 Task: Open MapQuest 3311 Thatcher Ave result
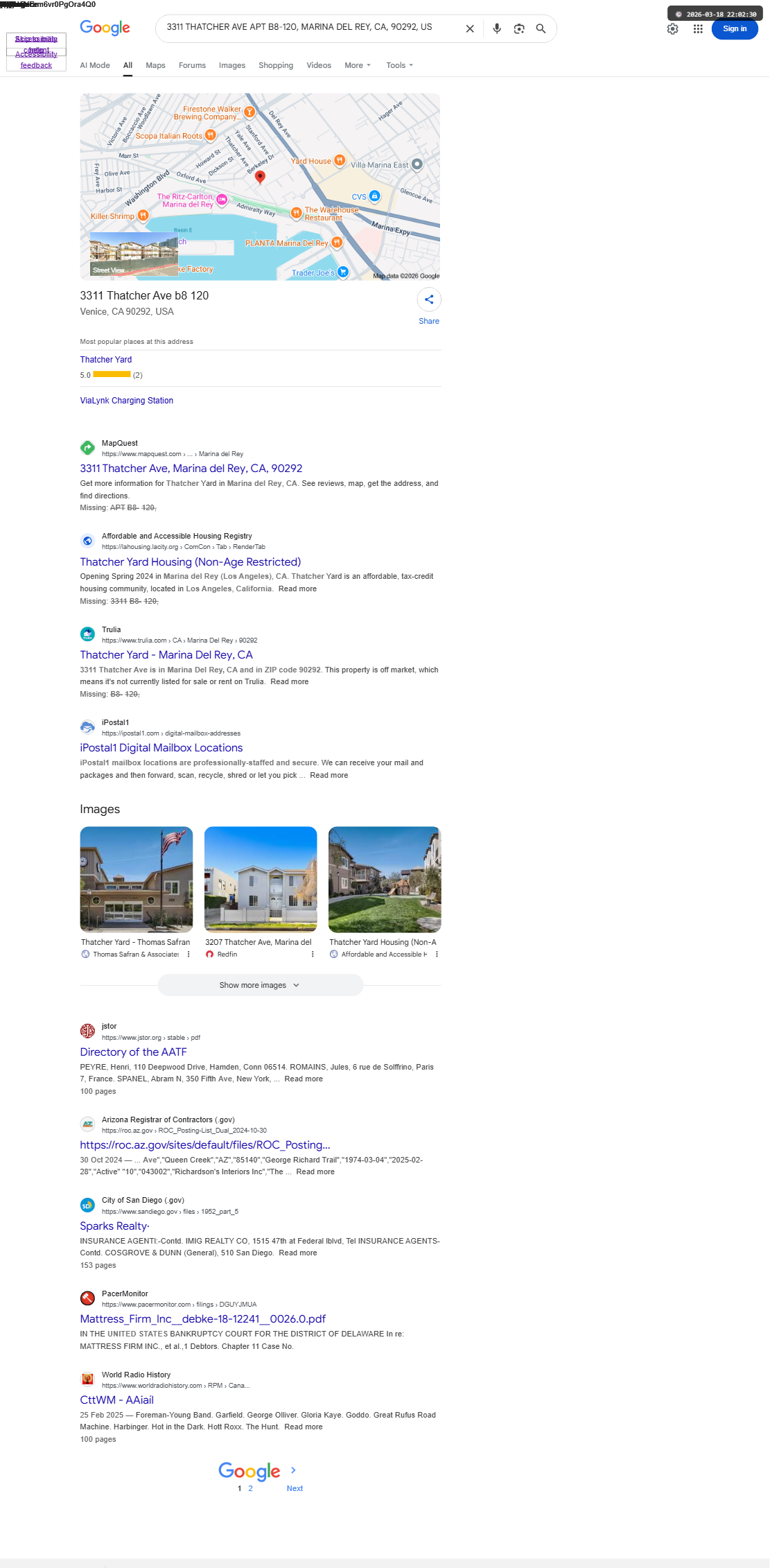[x=191, y=469]
